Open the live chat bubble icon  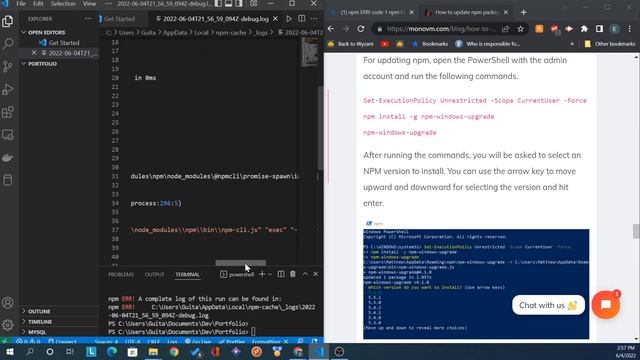coord(606,305)
